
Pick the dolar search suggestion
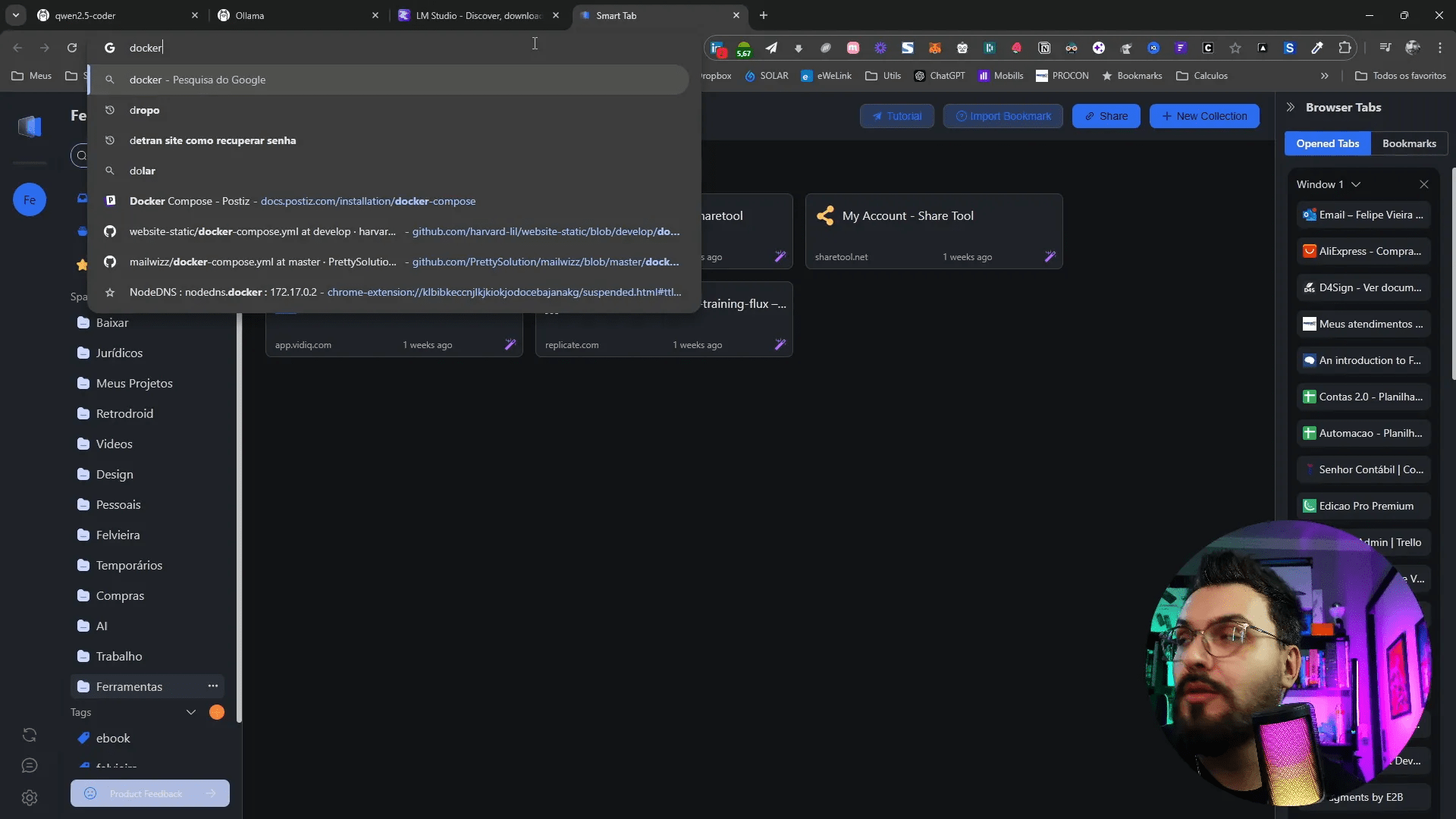coord(388,171)
